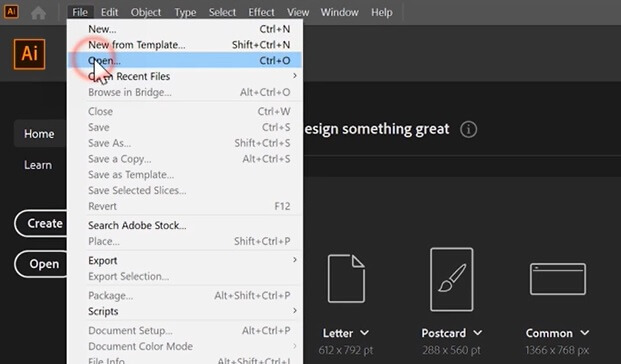Click the home icon in top bar
The image size is (621, 364).
[38, 13]
